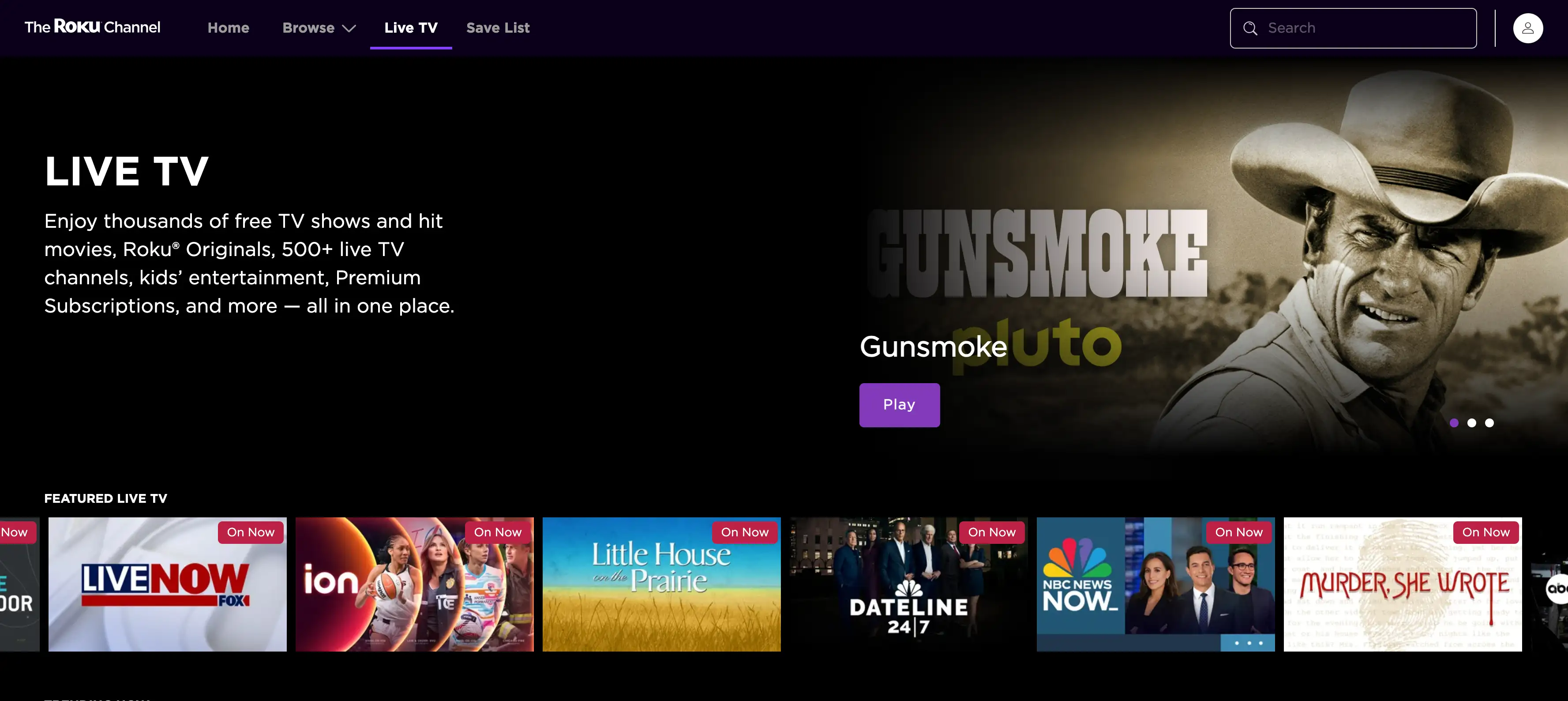Open the Dateline 24/7 channel thumbnail
The height and width of the screenshot is (701, 1568).
(x=909, y=584)
